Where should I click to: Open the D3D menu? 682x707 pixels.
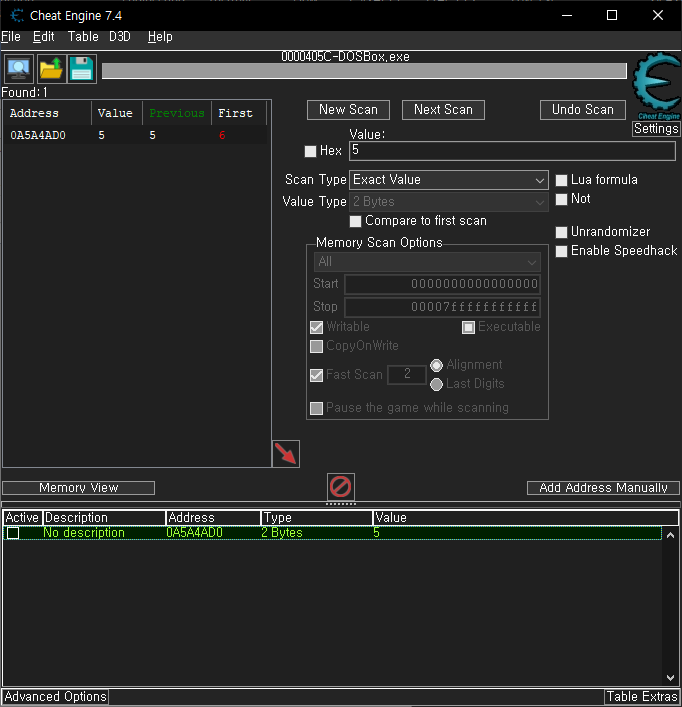[x=120, y=37]
